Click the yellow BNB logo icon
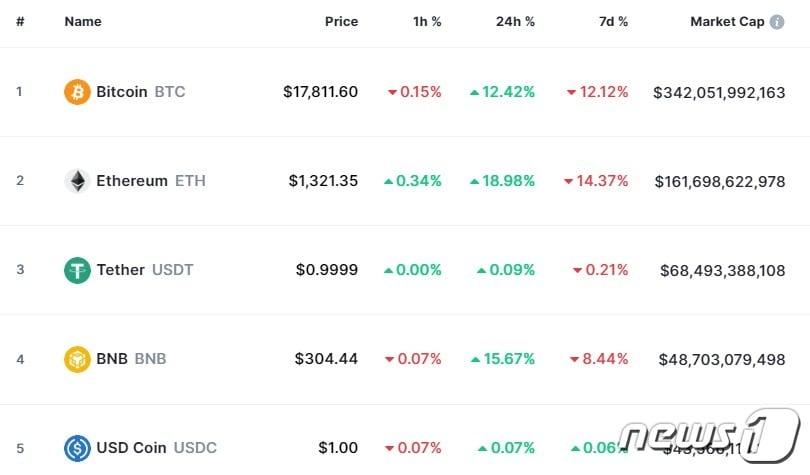Viewport: 810px width, 475px height. [77, 359]
